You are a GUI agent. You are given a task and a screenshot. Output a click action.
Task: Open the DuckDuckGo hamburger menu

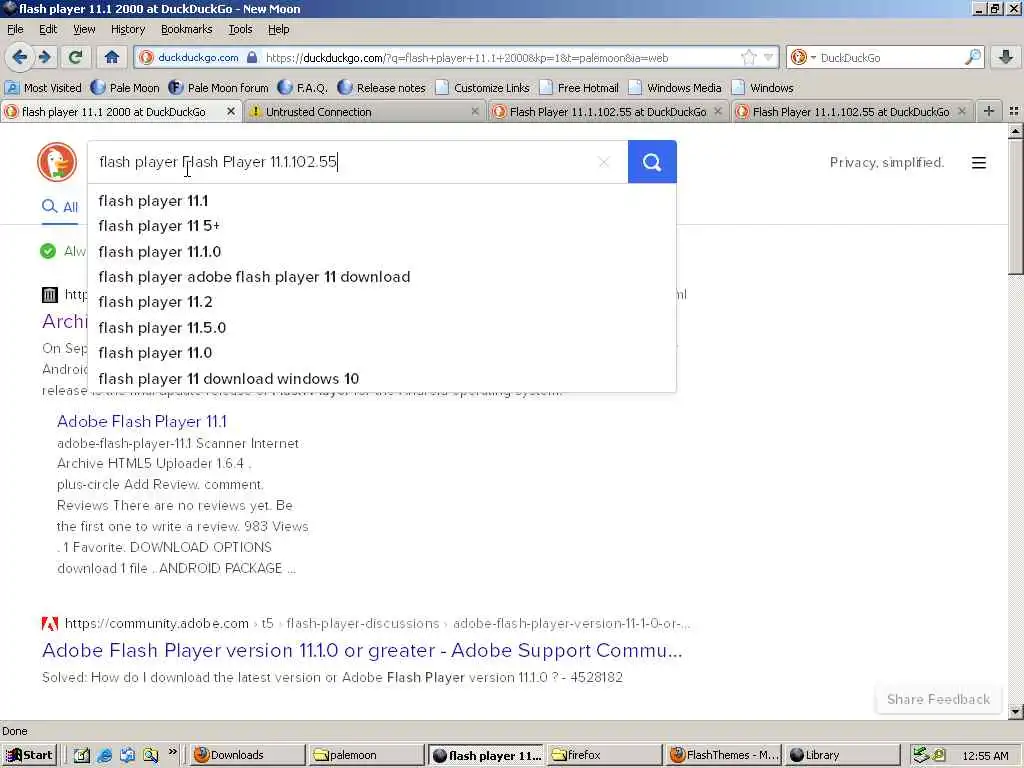(x=978, y=163)
